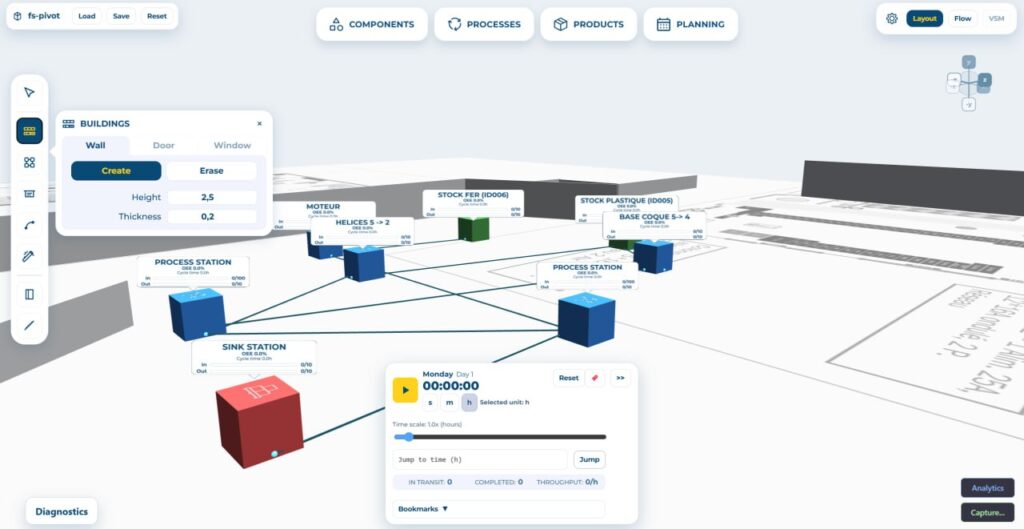The width and height of the screenshot is (1024, 529).
Task: Start simulation with the yellow play button
Action: pos(405,390)
